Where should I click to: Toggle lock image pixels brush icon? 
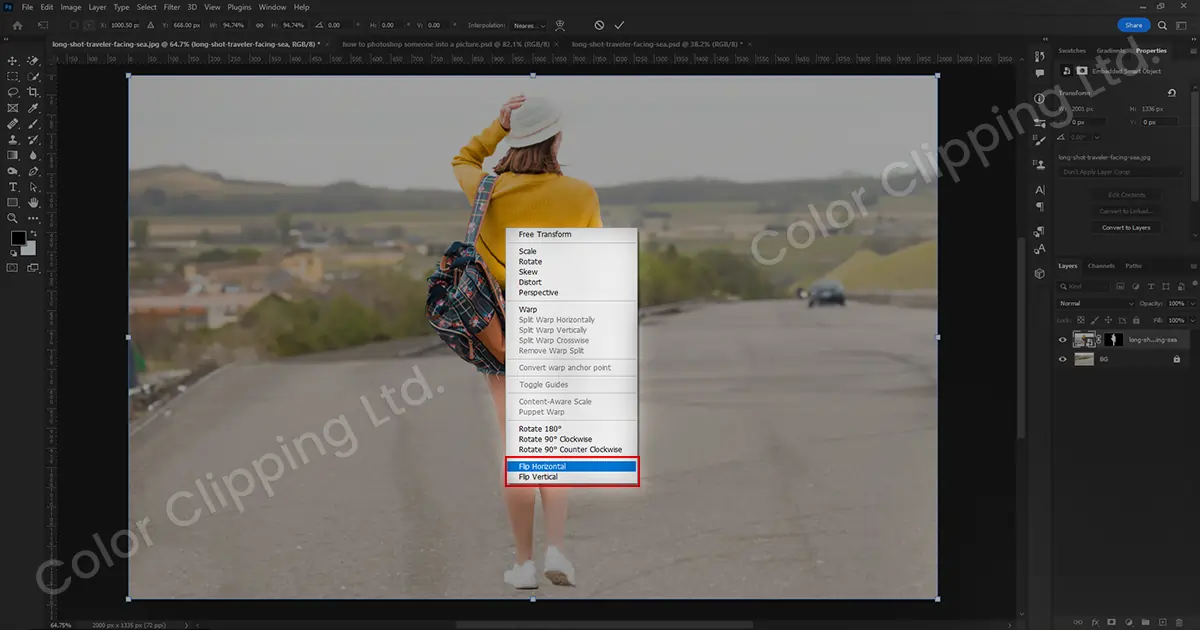point(1093,320)
